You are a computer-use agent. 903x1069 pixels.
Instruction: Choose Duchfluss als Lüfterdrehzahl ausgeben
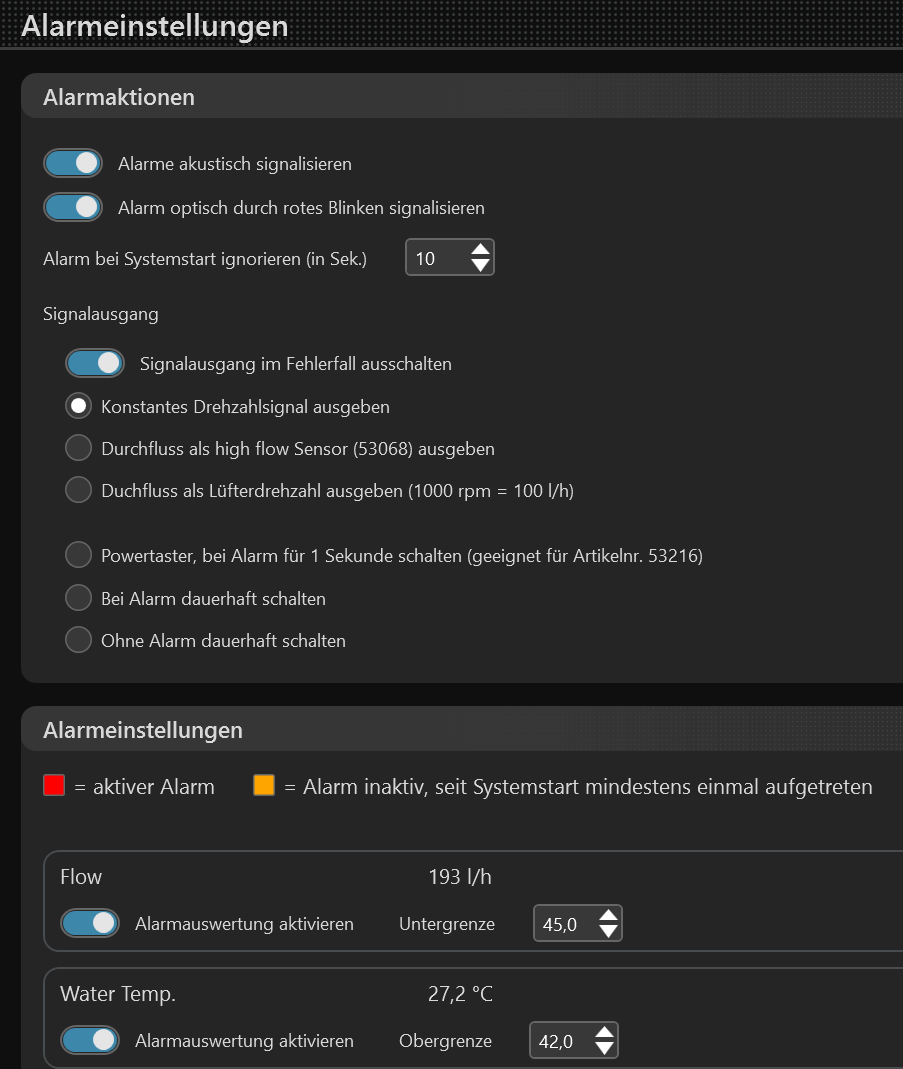coord(78,490)
